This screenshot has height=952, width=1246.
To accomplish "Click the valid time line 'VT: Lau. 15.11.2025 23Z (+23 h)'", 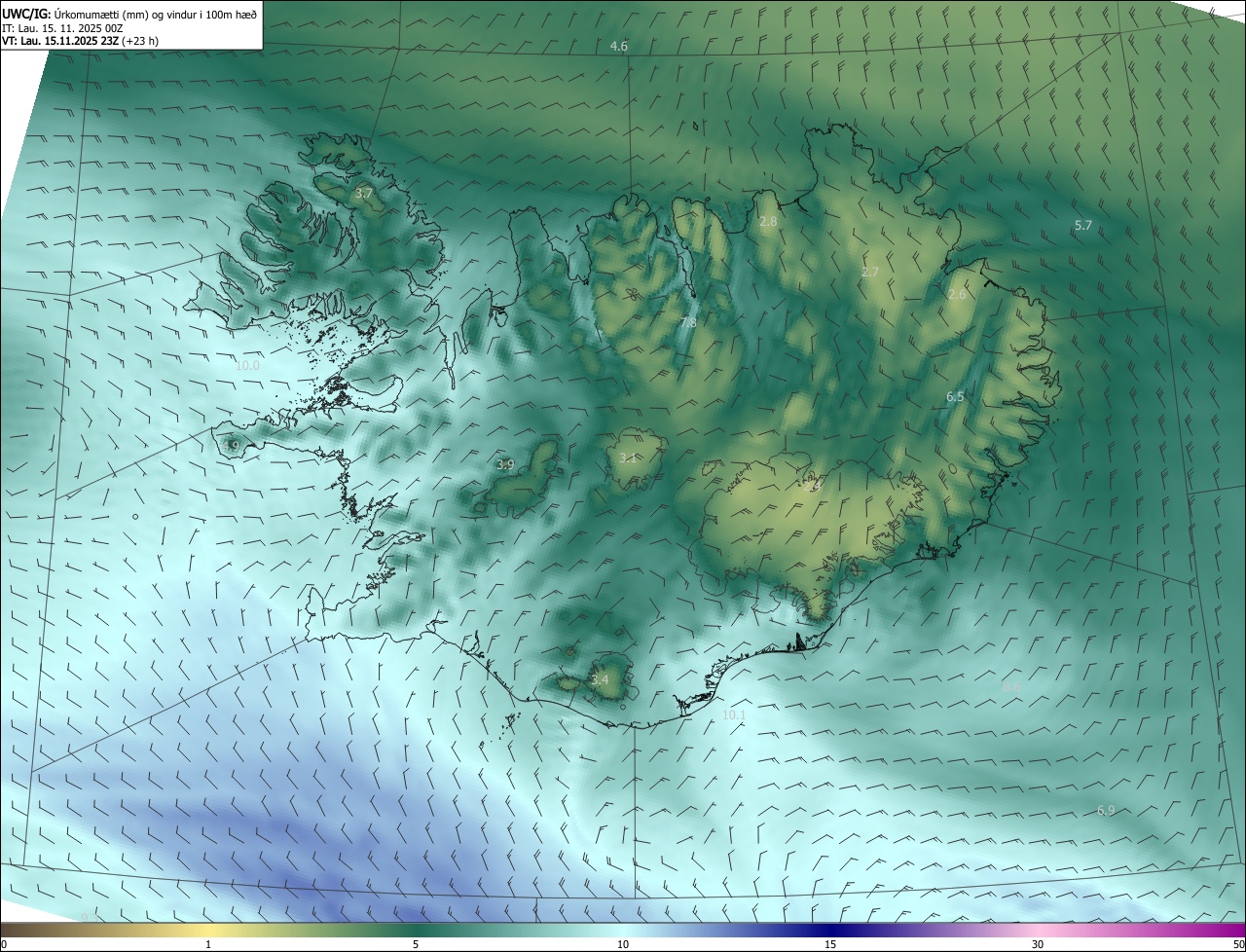I will click(80, 42).
